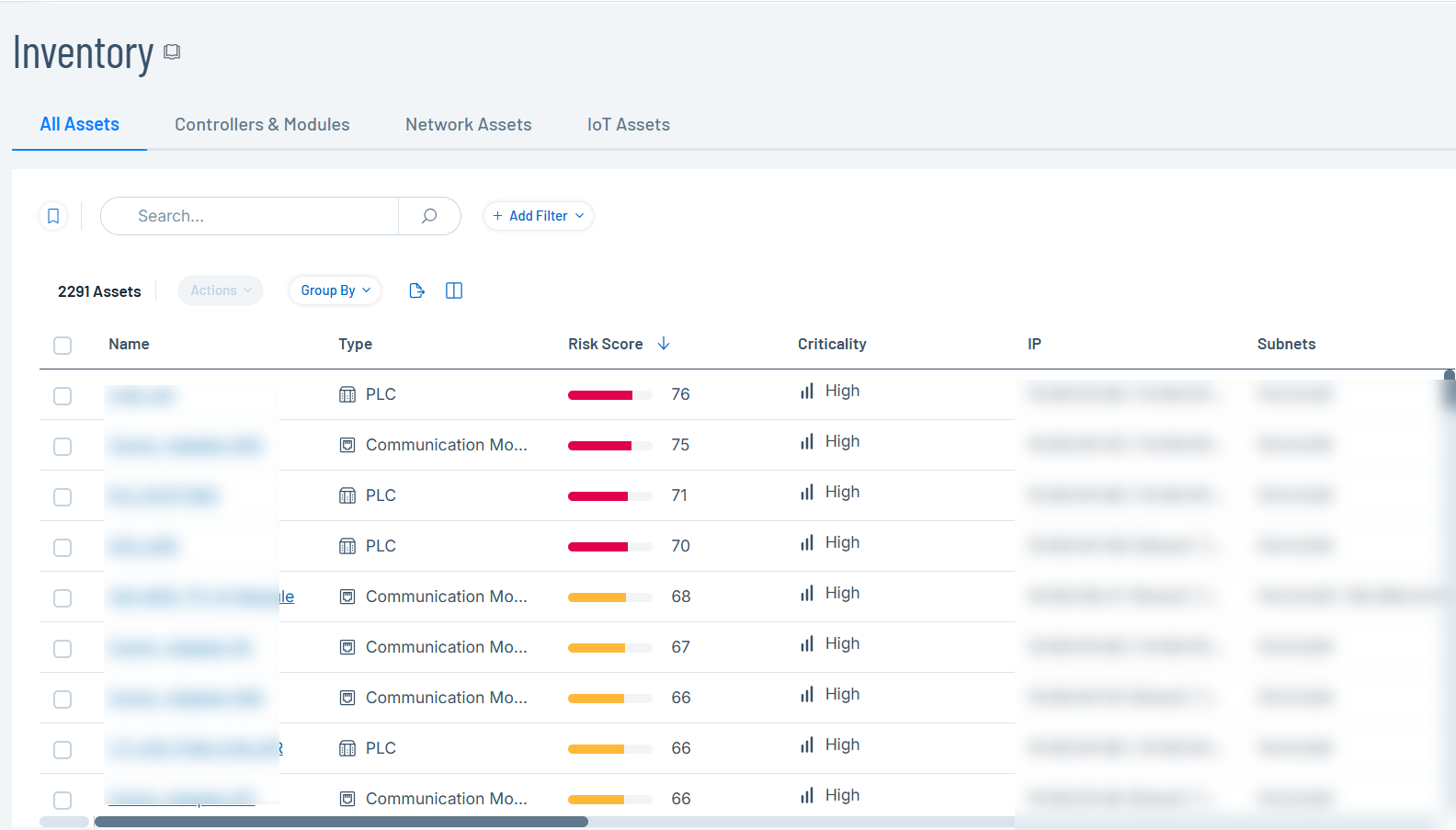The image size is (1456, 830).
Task: Switch to Controllers & Modules tab
Action: [262, 125]
